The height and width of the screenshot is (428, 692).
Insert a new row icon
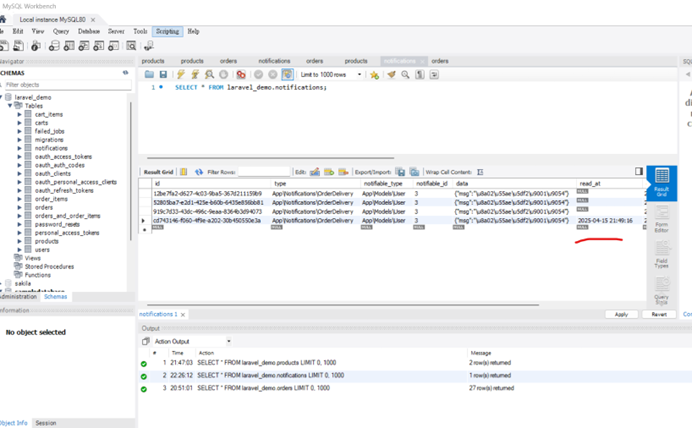coord(329,172)
